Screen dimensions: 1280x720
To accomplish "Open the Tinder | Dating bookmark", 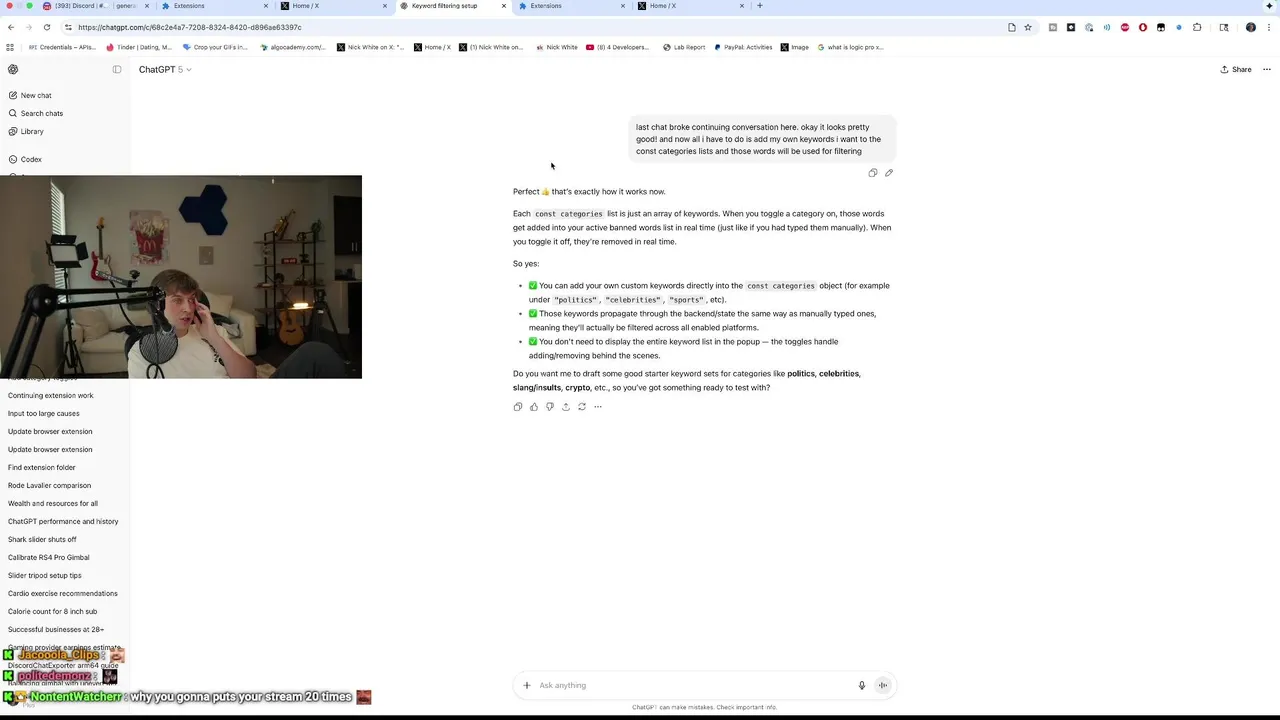I will click(139, 47).
